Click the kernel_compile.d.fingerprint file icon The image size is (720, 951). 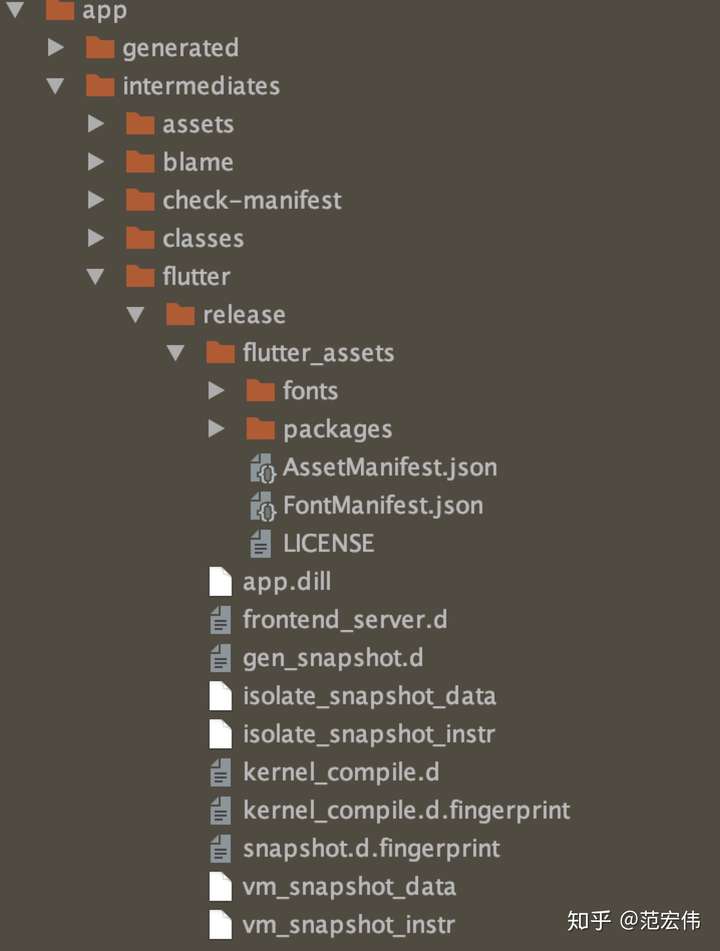(x=220, y=810)
